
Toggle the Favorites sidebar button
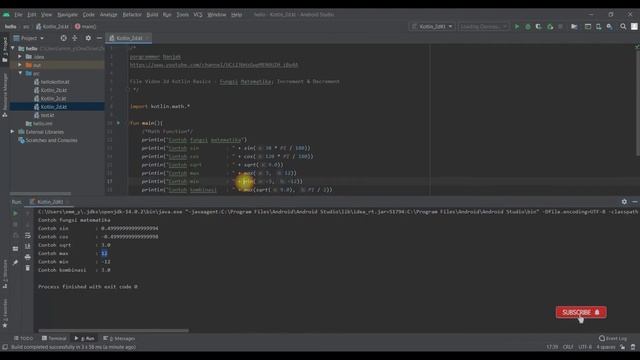coord(5,313)
